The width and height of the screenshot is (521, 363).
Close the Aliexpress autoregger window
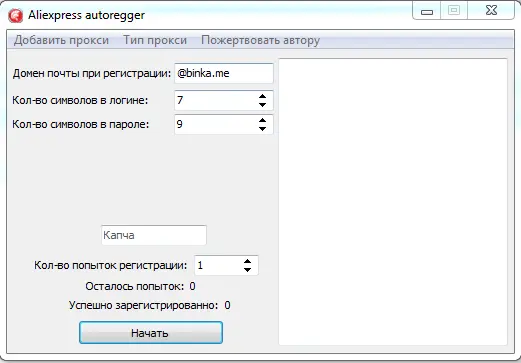point(491,11)
